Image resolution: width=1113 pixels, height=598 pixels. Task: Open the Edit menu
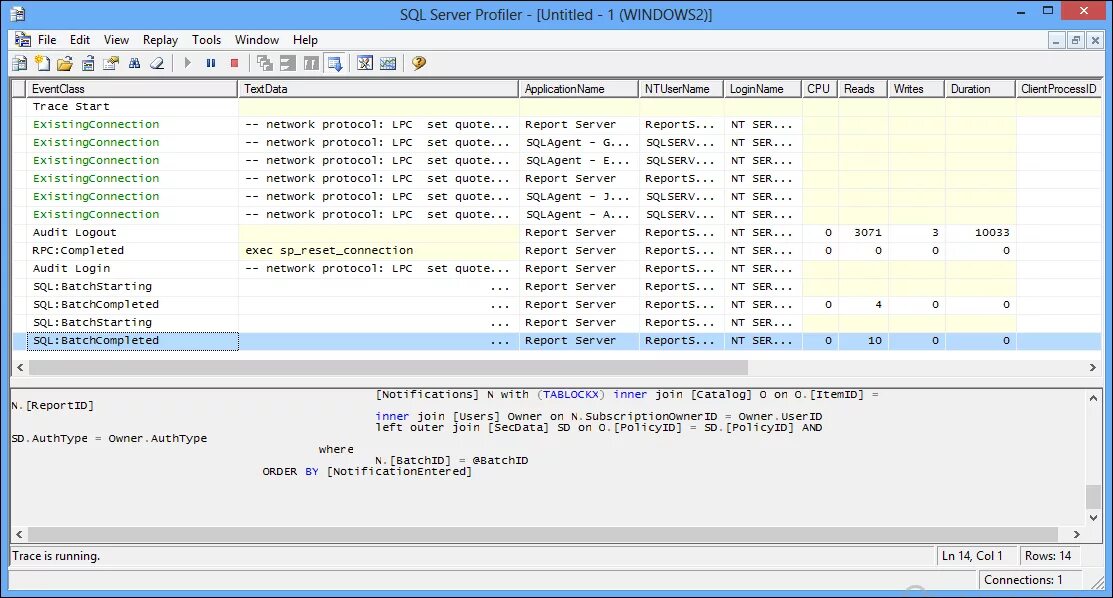80,40
